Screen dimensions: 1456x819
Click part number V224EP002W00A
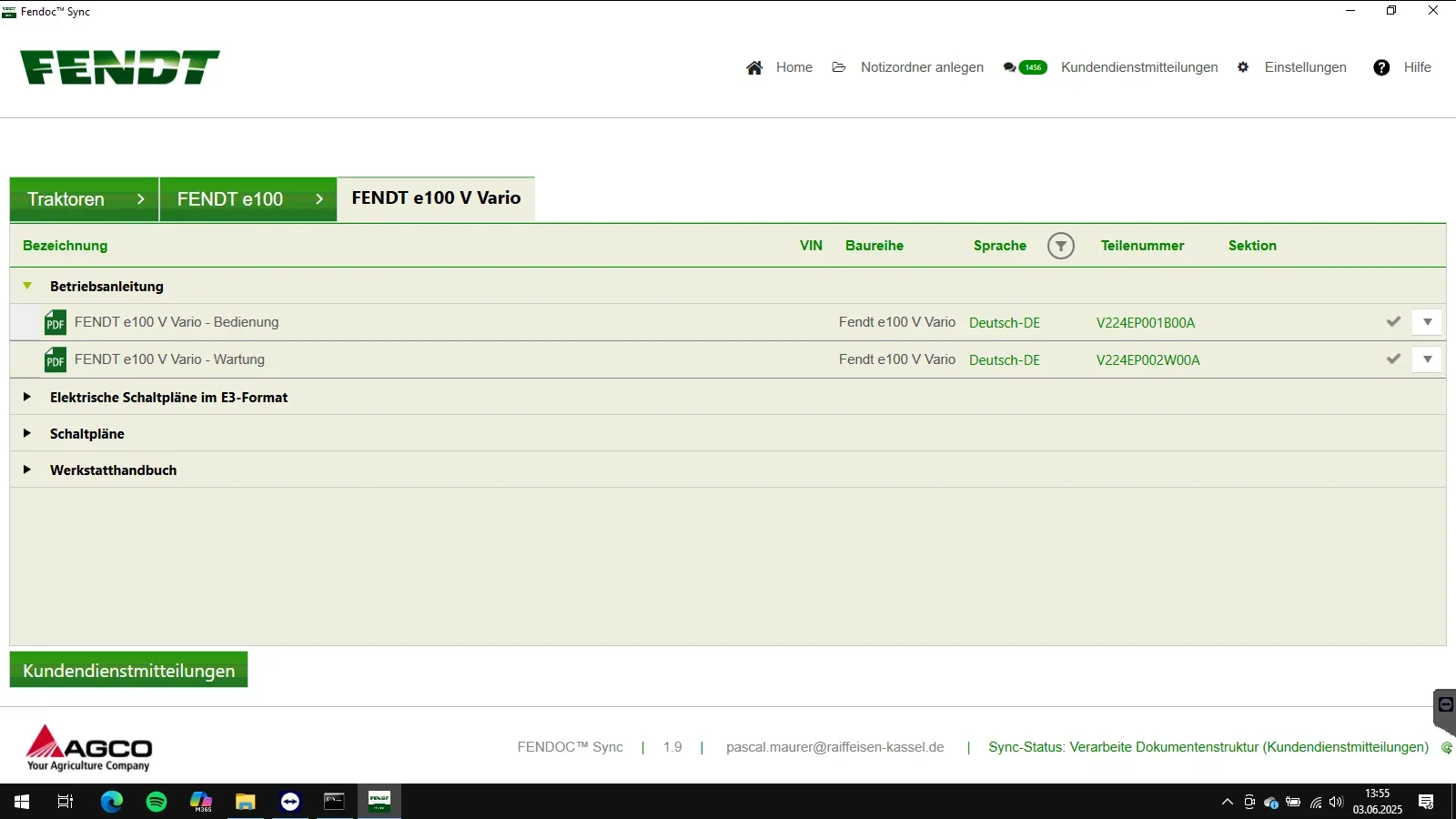[1148, 360]
